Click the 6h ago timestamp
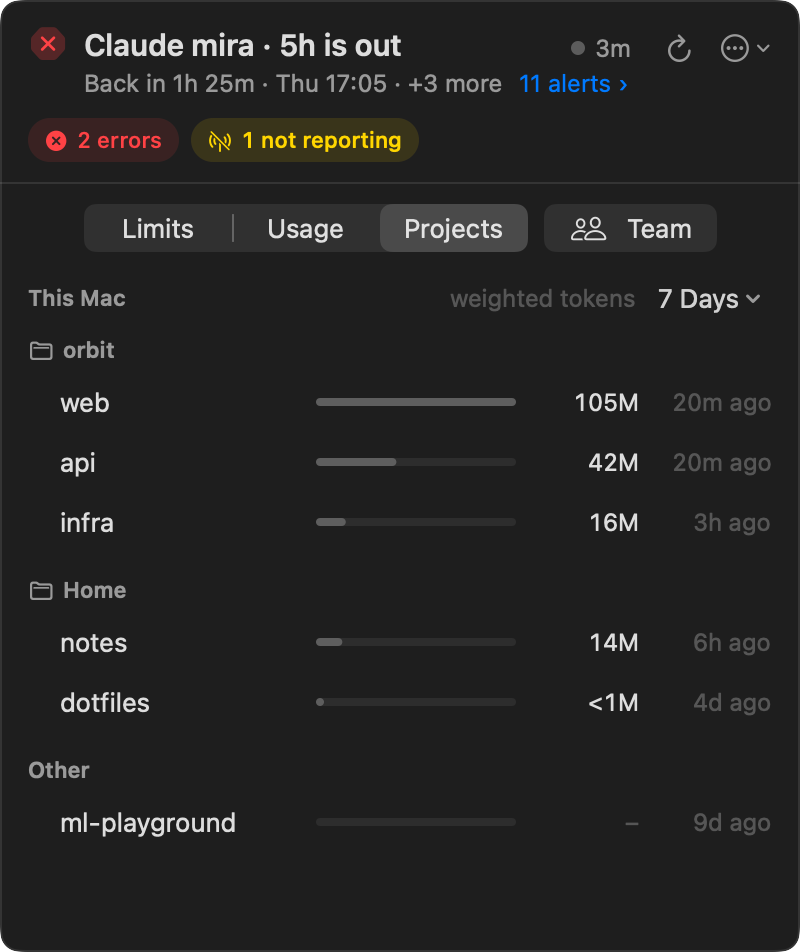The image size is (800, 952). click(731, 642)
